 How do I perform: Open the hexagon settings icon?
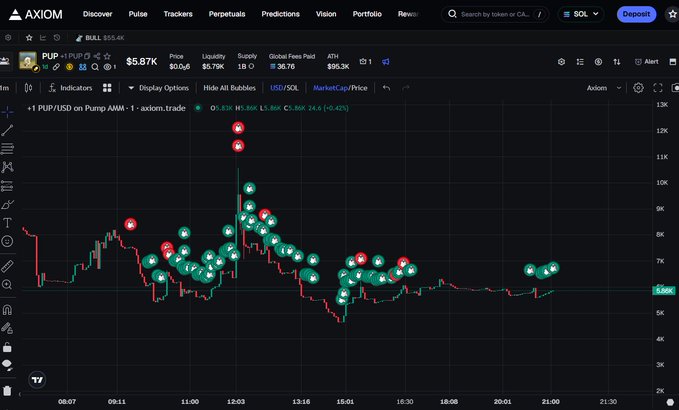click(x=561, y=62)
